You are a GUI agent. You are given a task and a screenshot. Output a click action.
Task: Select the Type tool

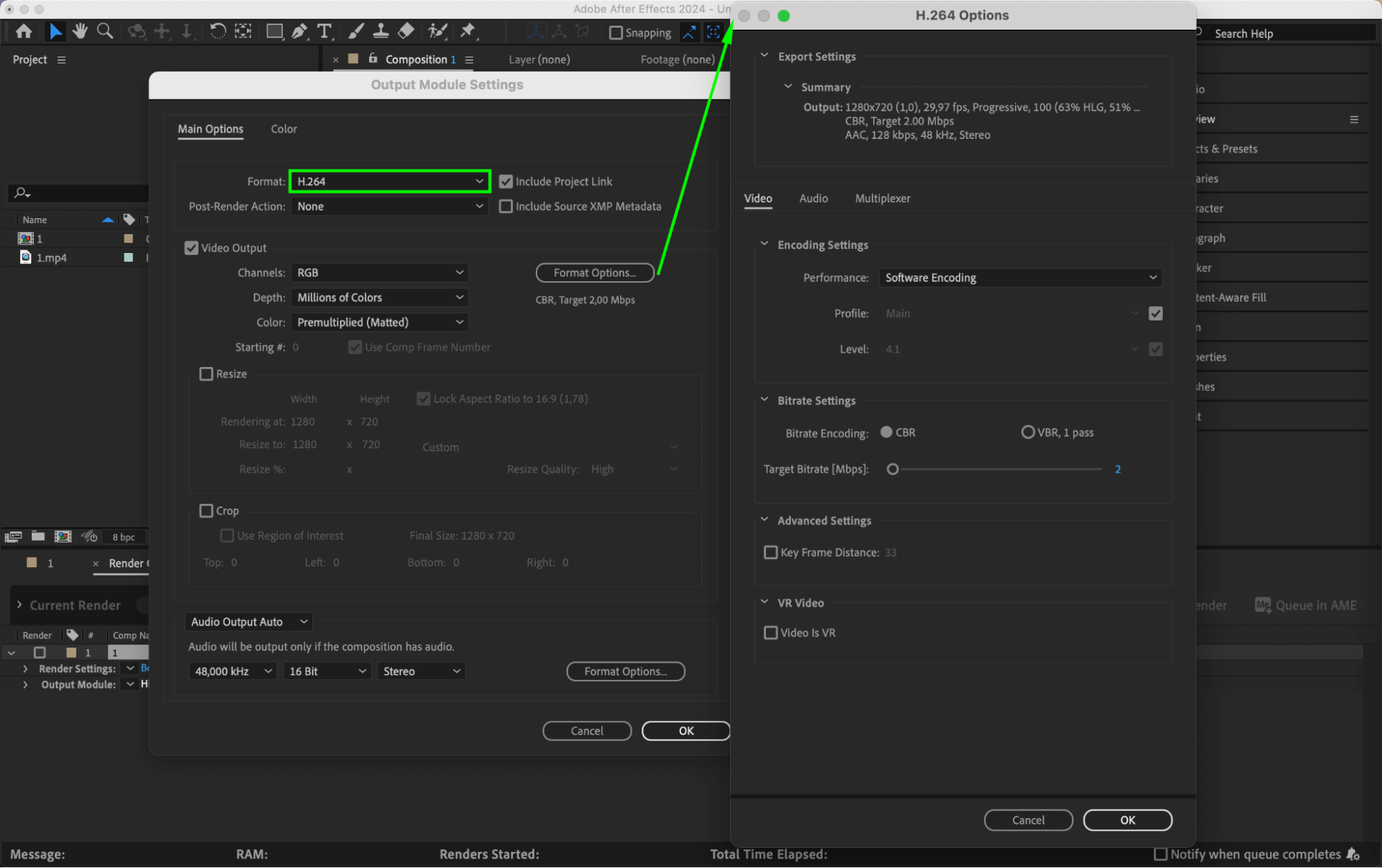click(324, 31)
